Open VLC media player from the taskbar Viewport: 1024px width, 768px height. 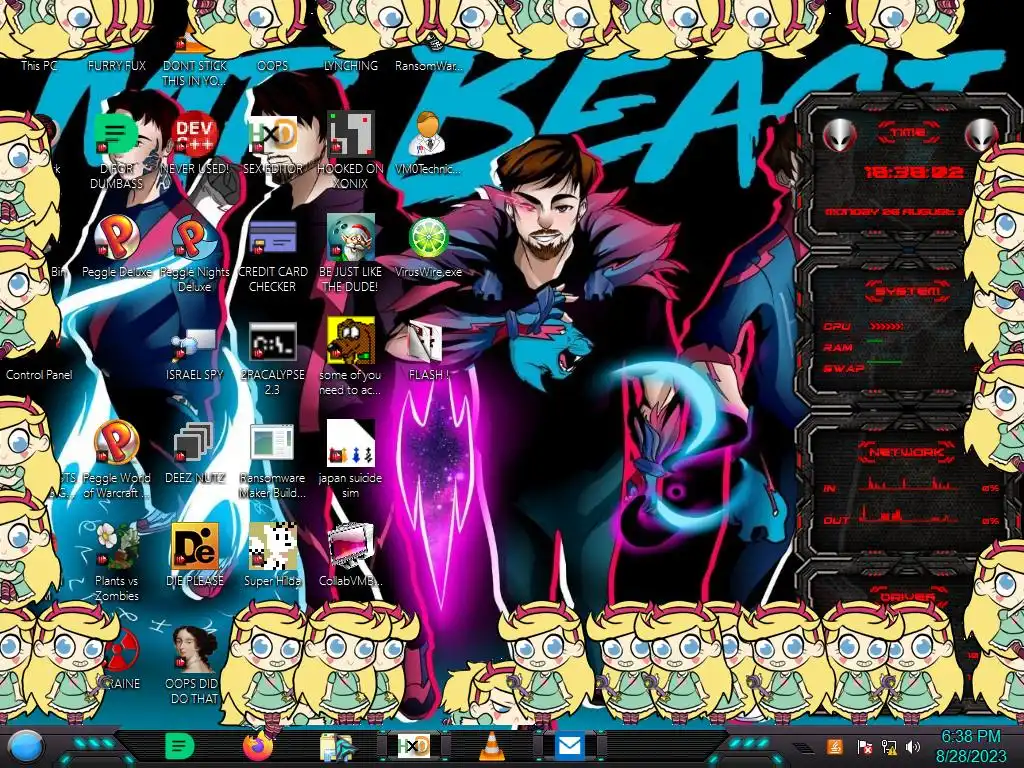492,747
